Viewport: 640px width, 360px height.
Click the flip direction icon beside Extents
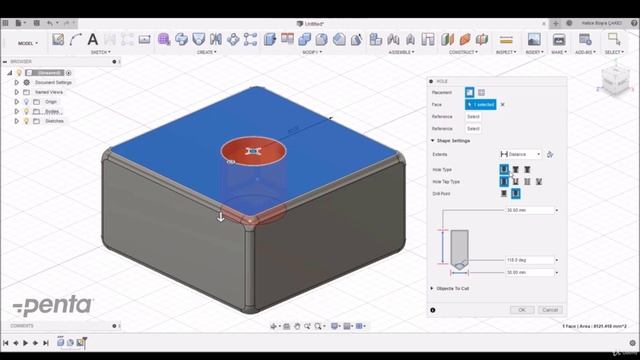[x=550, y=154]
